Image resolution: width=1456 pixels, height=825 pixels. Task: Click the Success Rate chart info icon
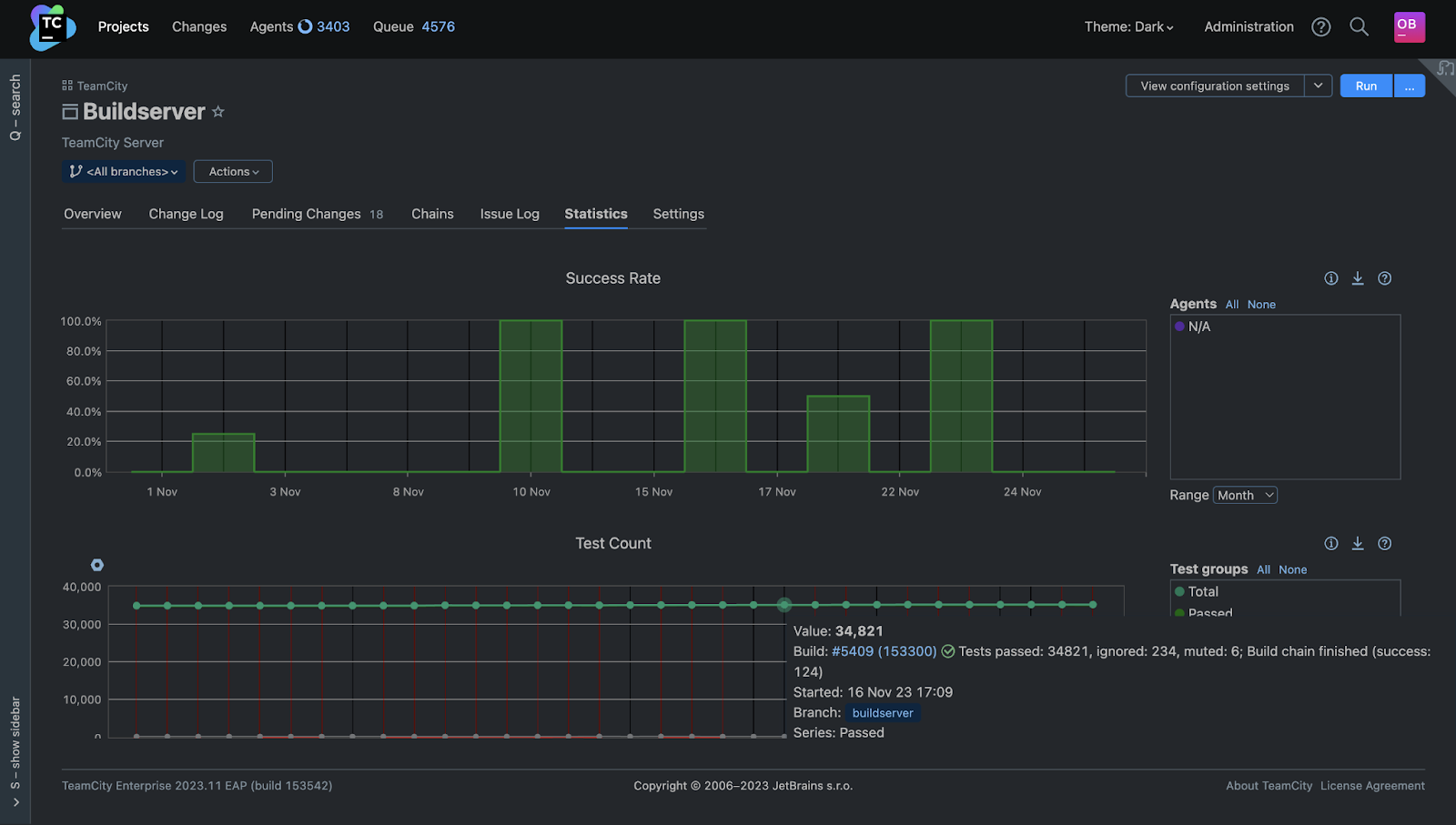click(x=1331, y=278)
